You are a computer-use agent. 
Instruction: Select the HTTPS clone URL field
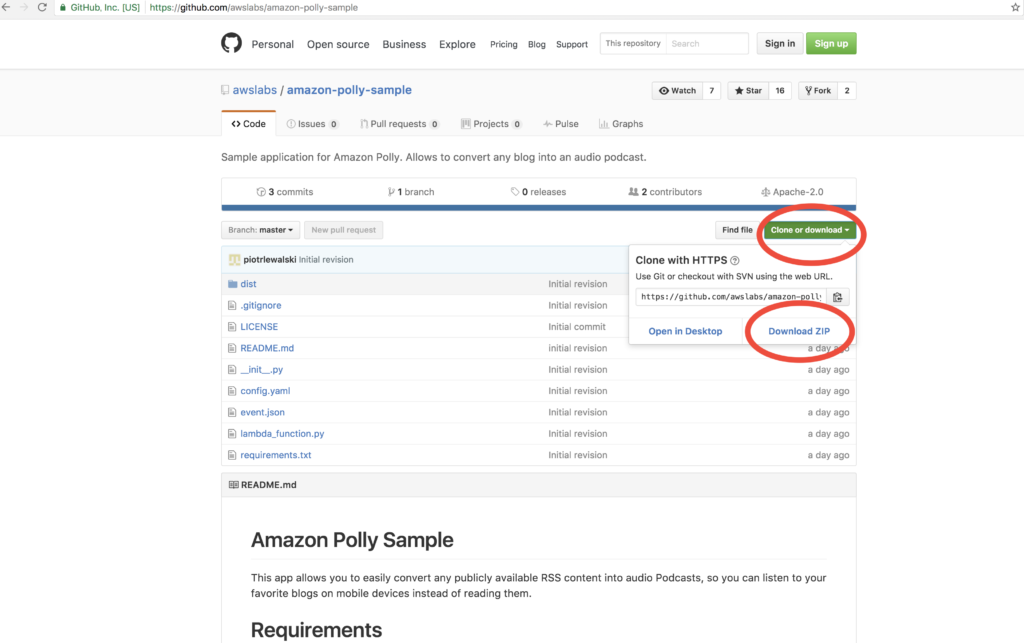tap(731, 297)
